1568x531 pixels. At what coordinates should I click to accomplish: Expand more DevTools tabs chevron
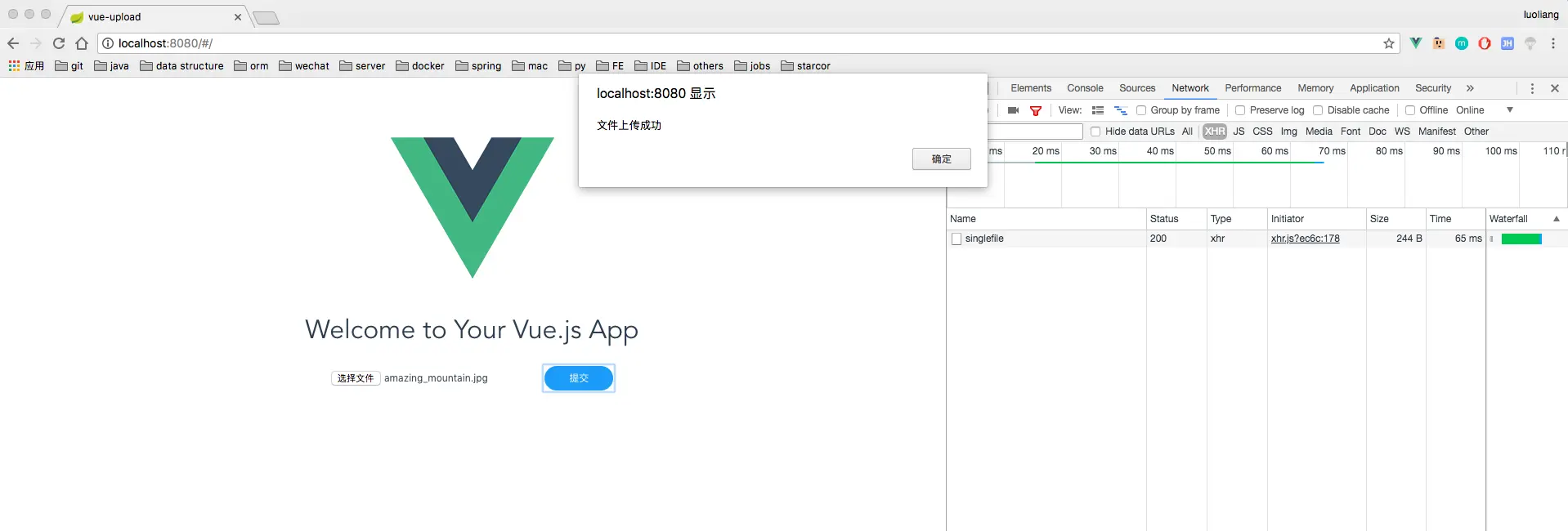click(1470, 88)
